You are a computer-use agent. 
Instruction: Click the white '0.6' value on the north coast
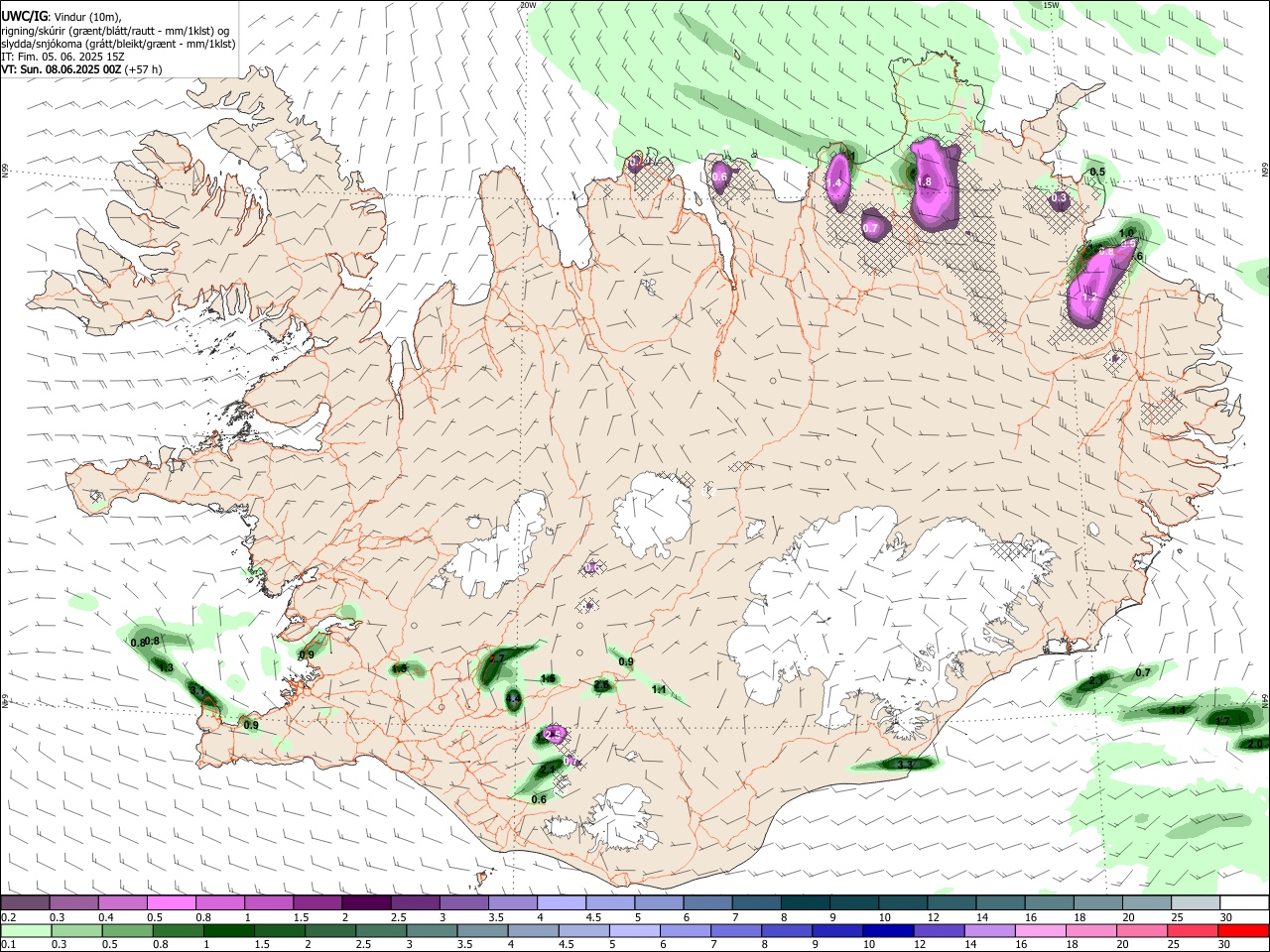pyautogui.click(x=720, y=177)
